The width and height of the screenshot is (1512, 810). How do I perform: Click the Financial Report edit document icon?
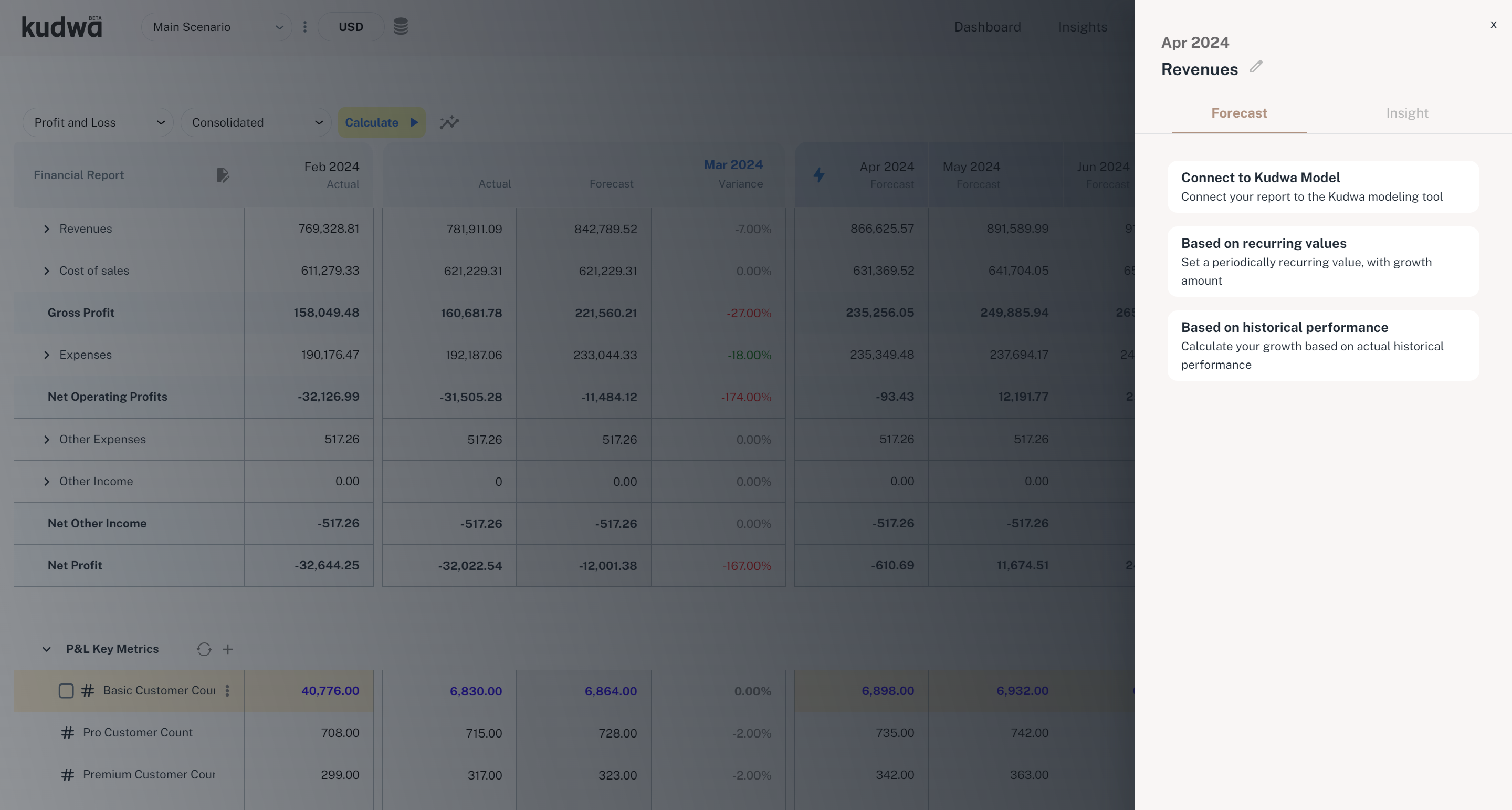coord(223,175)
